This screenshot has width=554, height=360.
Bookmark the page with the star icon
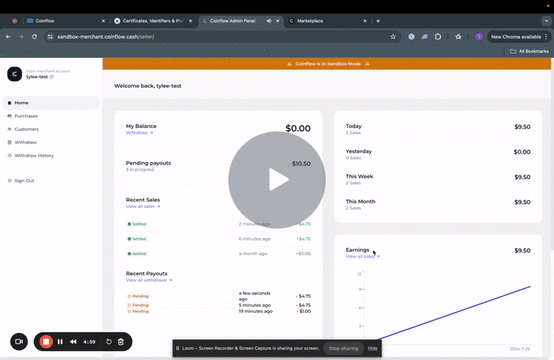point(393,37)
